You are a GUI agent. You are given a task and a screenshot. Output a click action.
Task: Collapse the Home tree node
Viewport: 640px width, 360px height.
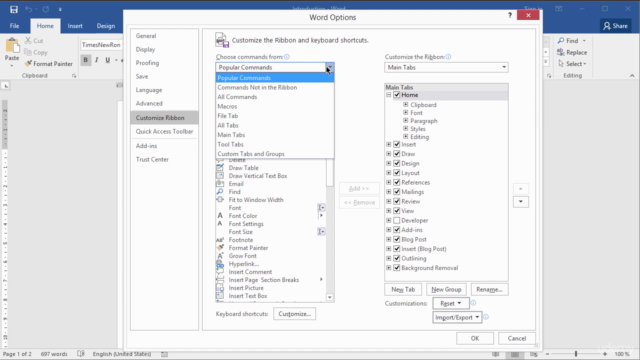tap(389, 95)
